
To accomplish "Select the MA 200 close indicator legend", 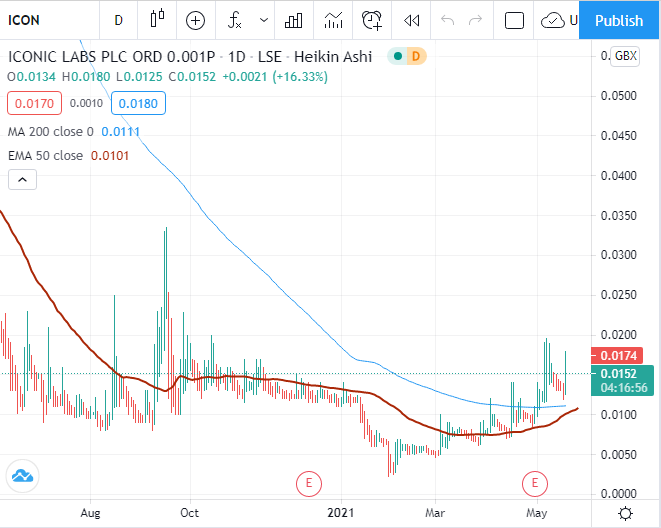I will [51, 132].
